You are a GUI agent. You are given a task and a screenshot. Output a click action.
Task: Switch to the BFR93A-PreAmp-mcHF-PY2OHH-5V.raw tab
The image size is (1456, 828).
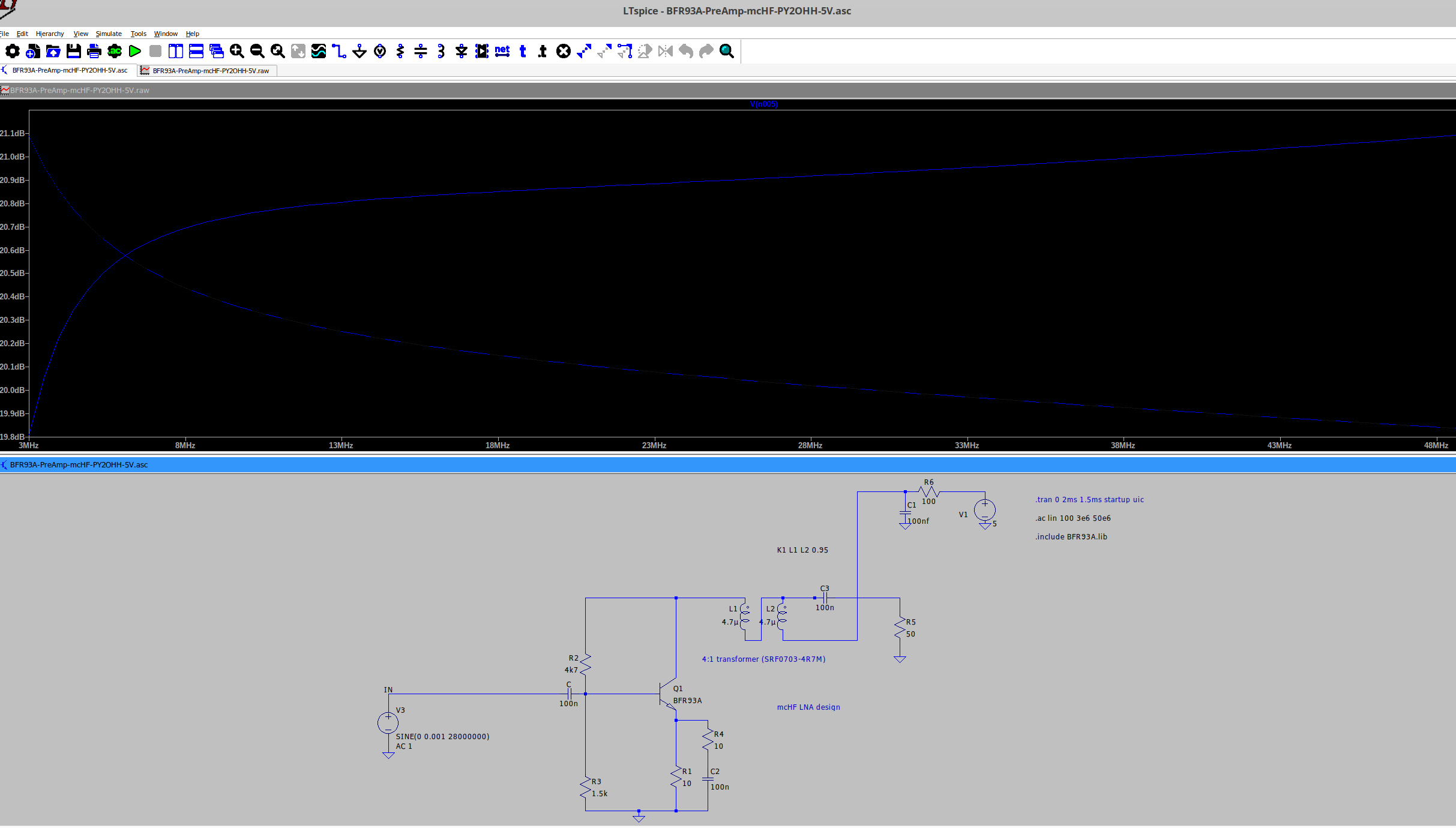tap(206, 70)
